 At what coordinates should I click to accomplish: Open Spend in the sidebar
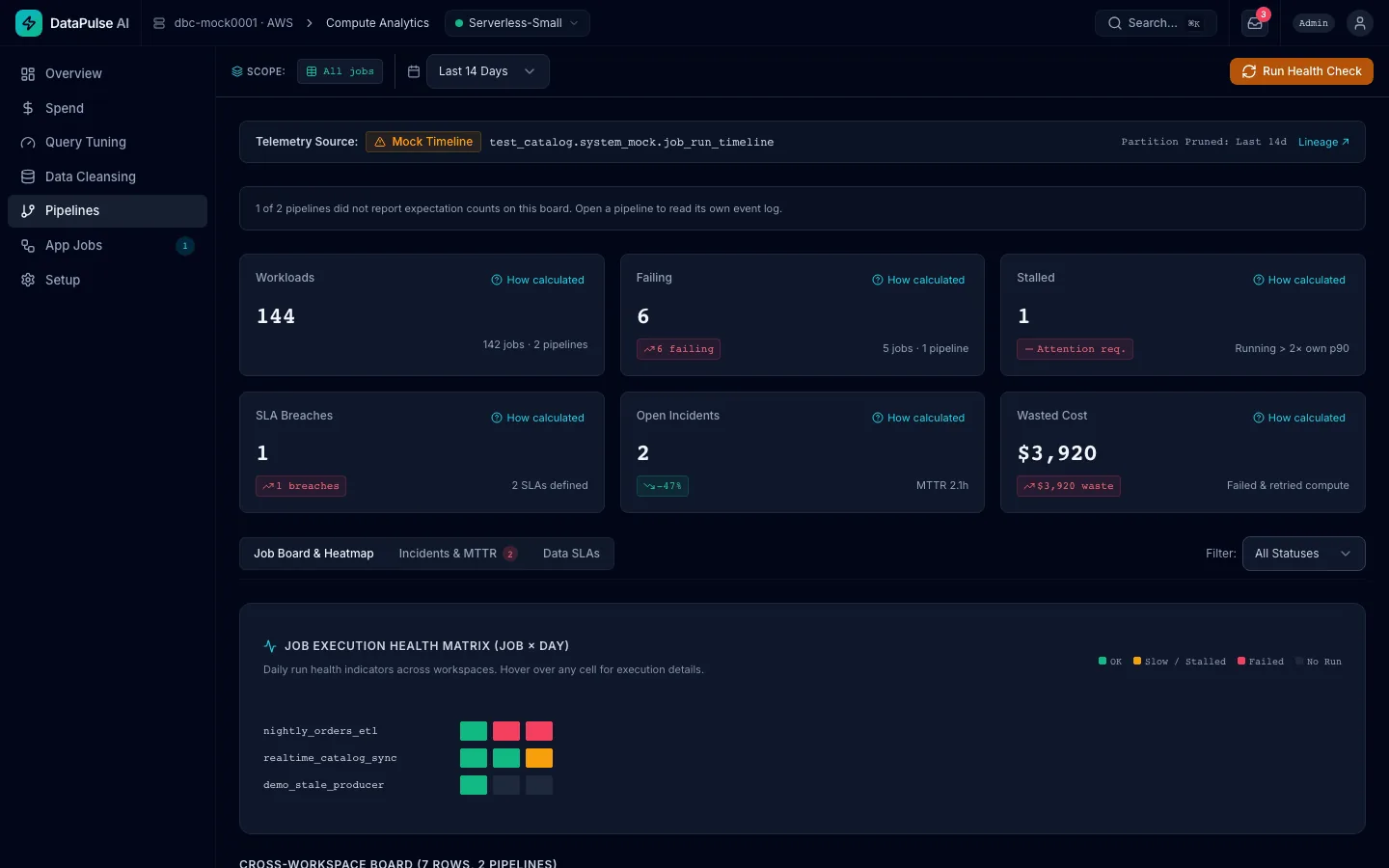pyautogui.click(x=107, y=108)
